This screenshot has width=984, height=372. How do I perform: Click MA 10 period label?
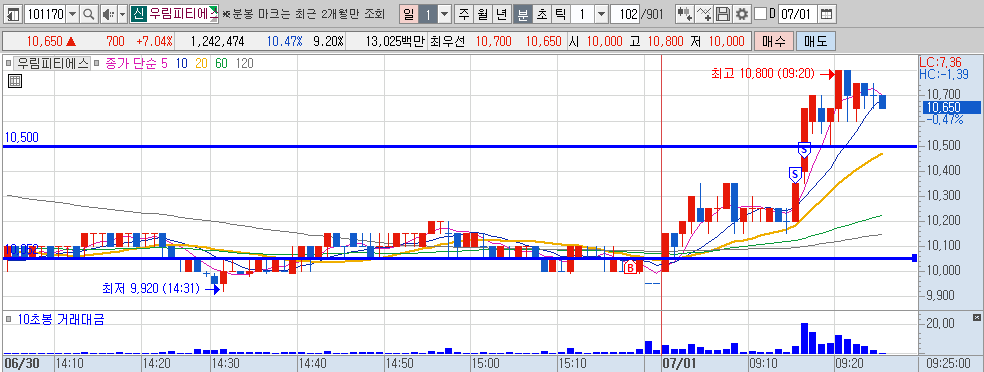click(x=181, y=63)
